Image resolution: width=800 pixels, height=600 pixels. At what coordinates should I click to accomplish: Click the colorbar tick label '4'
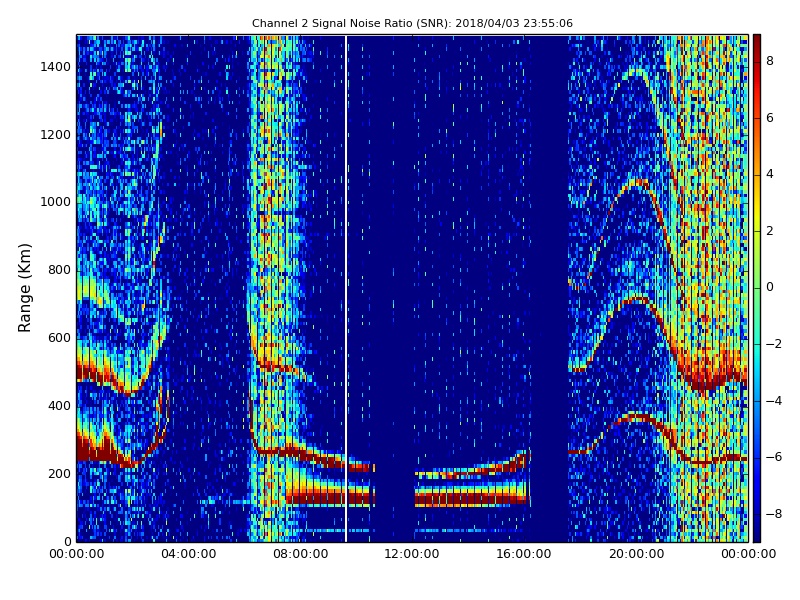[770, 174]
